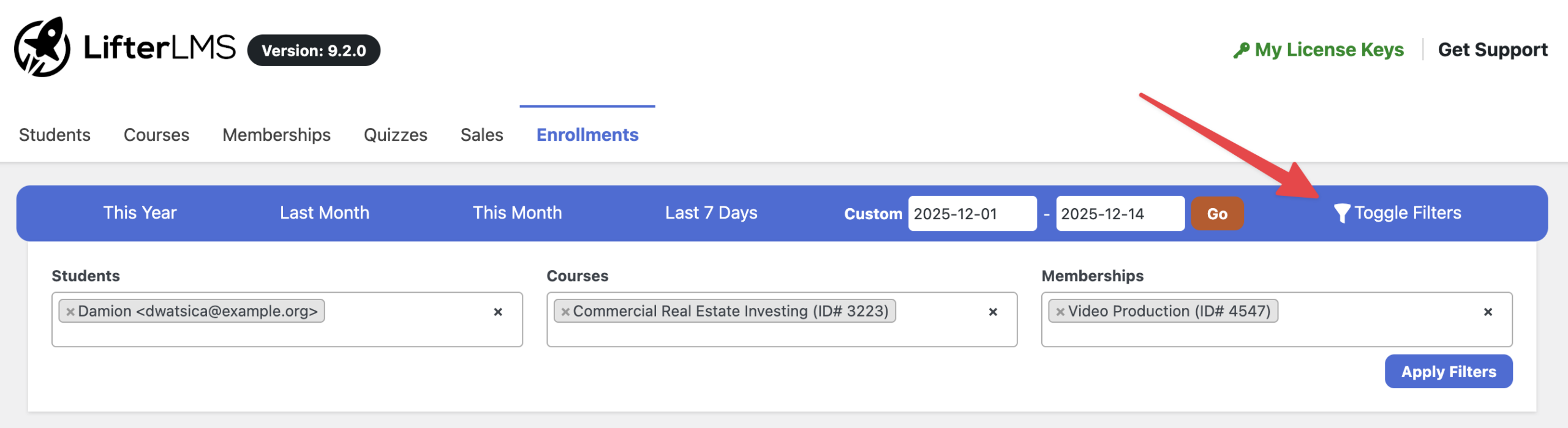The width and height of the screenshot is (1568, 428).
Task: Switch to the Quizzes tab
Action: 395,135
